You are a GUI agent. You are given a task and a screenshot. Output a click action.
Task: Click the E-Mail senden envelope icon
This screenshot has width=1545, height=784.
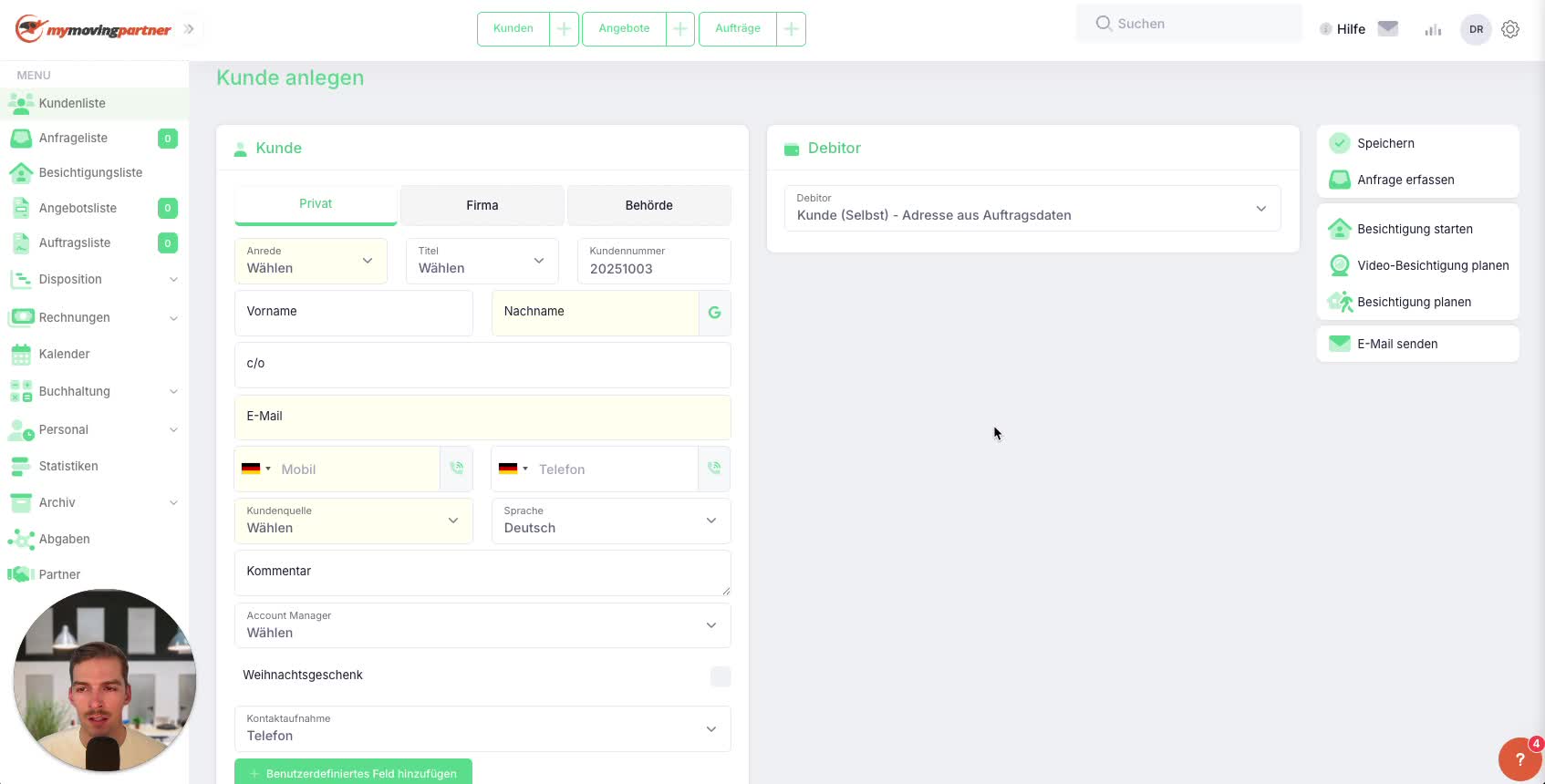click(x=1340, y=344)
